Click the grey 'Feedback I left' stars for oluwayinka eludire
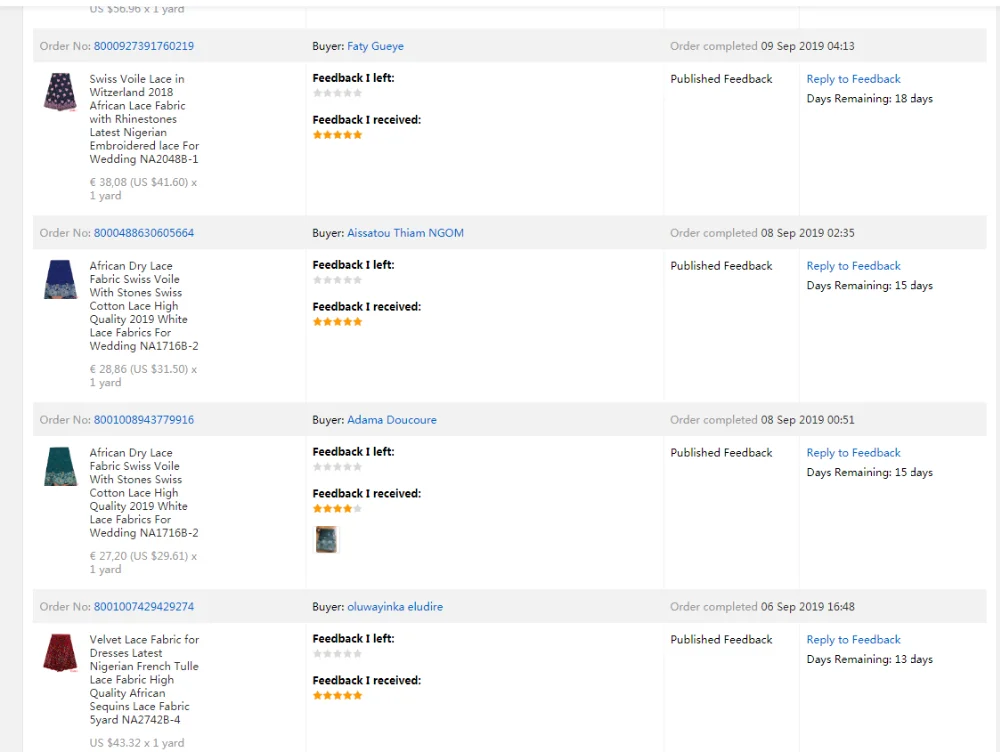This screenshot has width=1000, height=752. tap(337, 654)
